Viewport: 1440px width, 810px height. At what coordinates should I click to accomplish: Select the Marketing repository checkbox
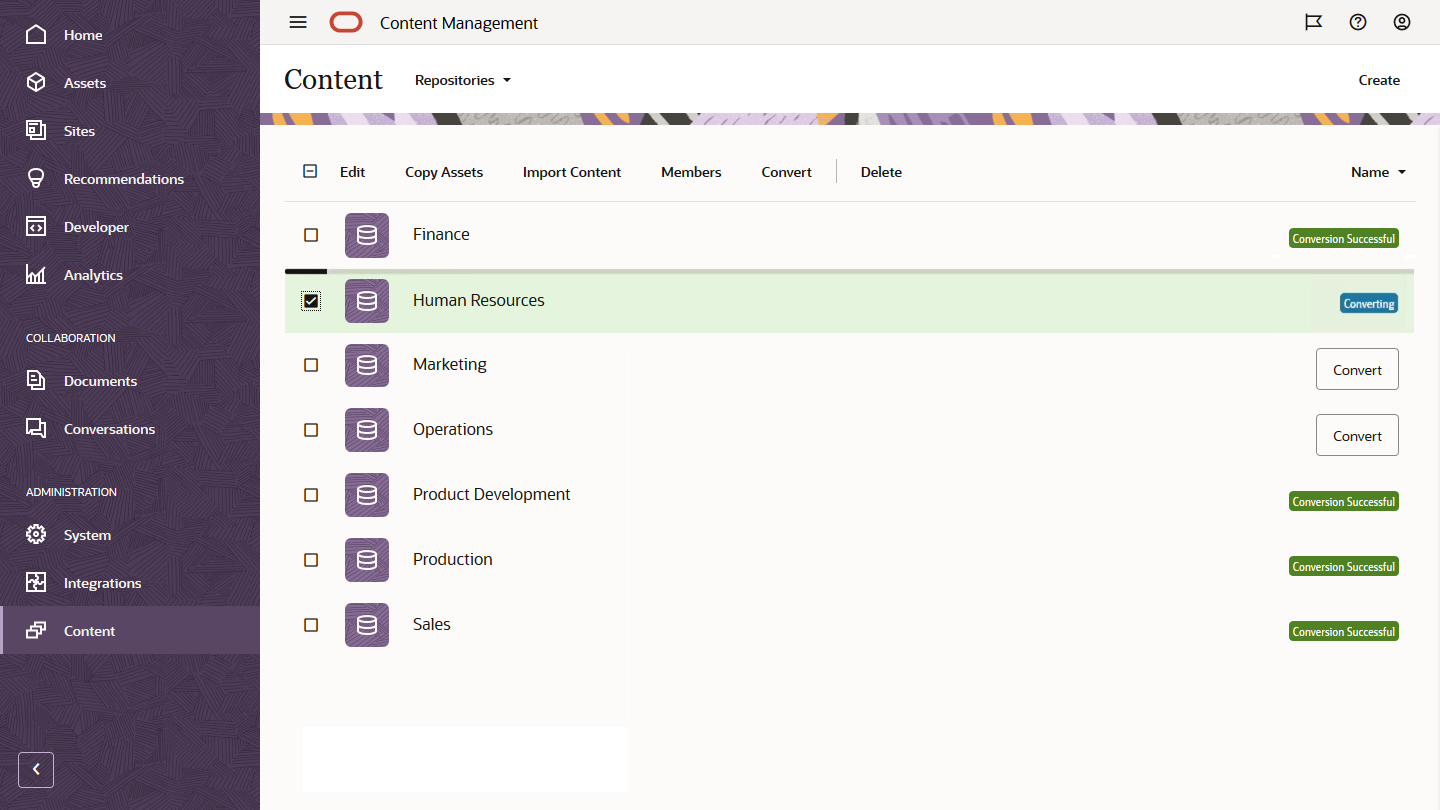pos(311,365)
